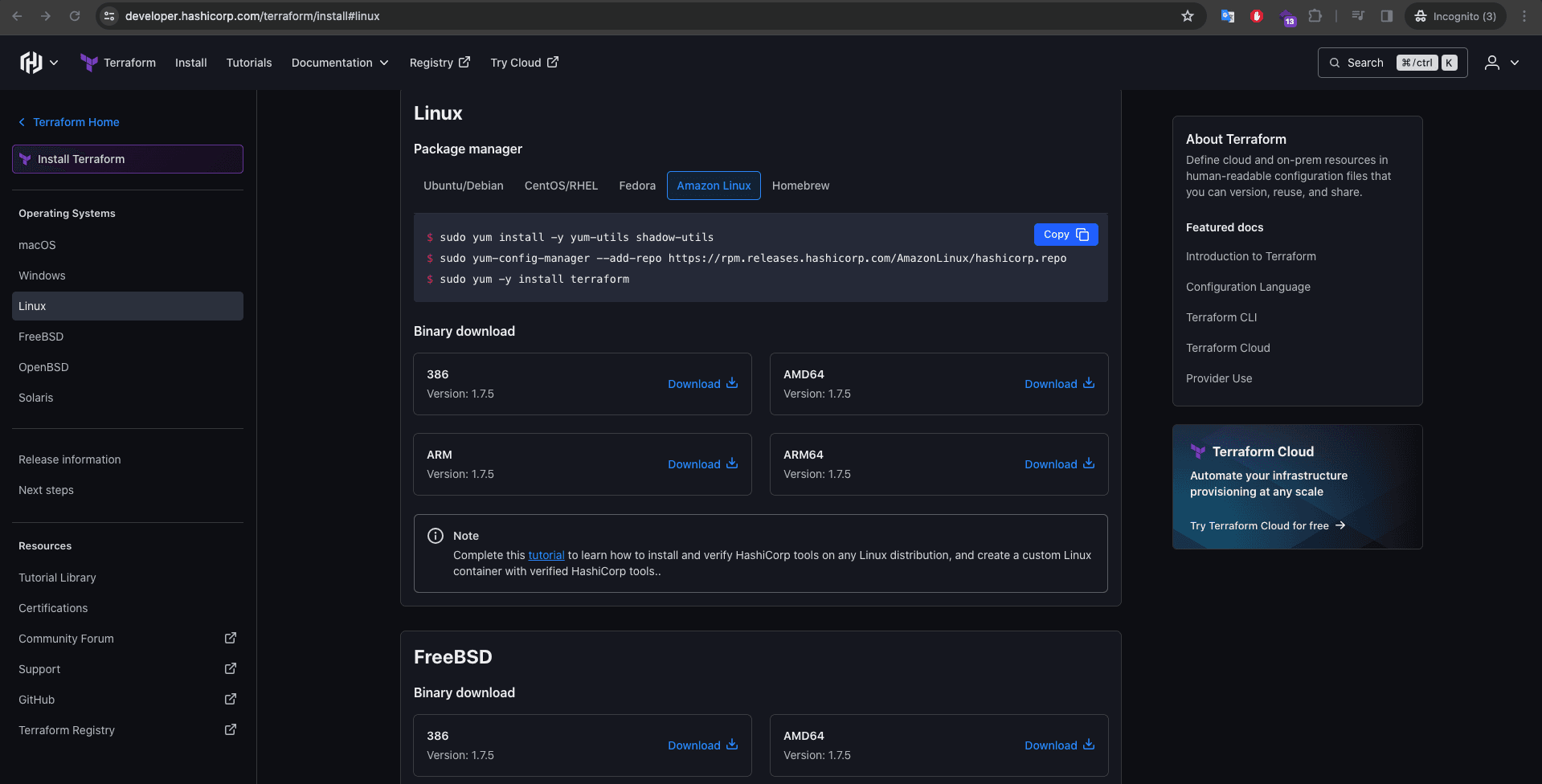
Task: Download FreeBSD 386 binary
Action: click(702, 745)
